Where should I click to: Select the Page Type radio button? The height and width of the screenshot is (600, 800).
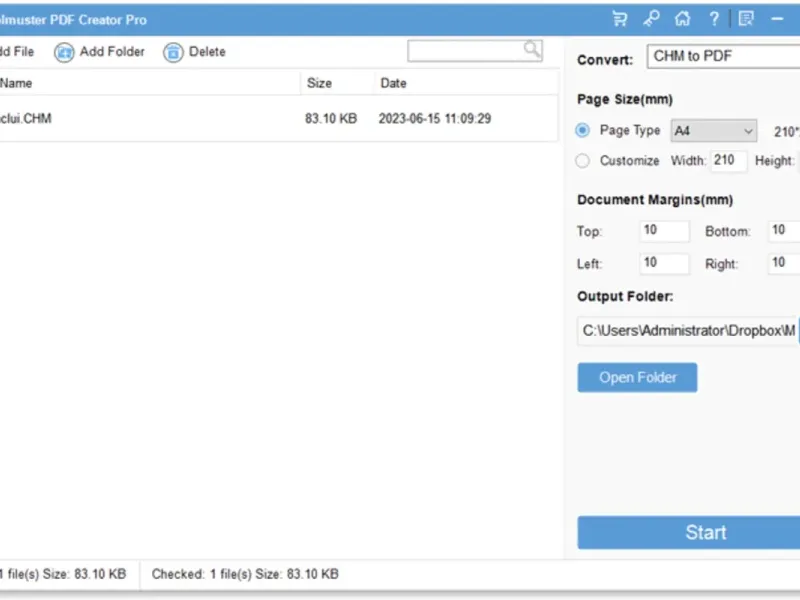tap(582, 131)
